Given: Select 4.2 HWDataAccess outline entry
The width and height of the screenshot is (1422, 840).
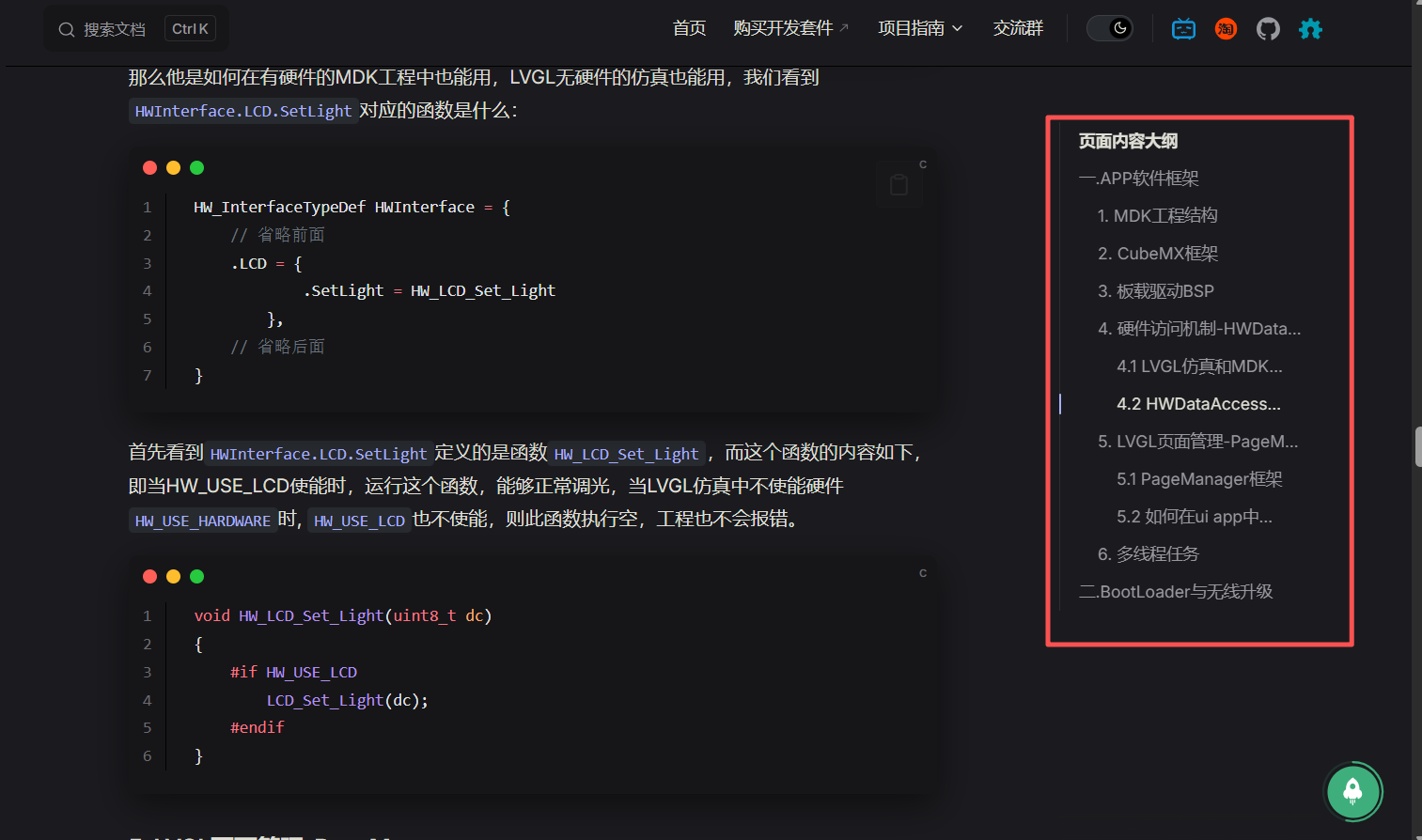Looking at the screenshot, I should (x=1198, y=404).
